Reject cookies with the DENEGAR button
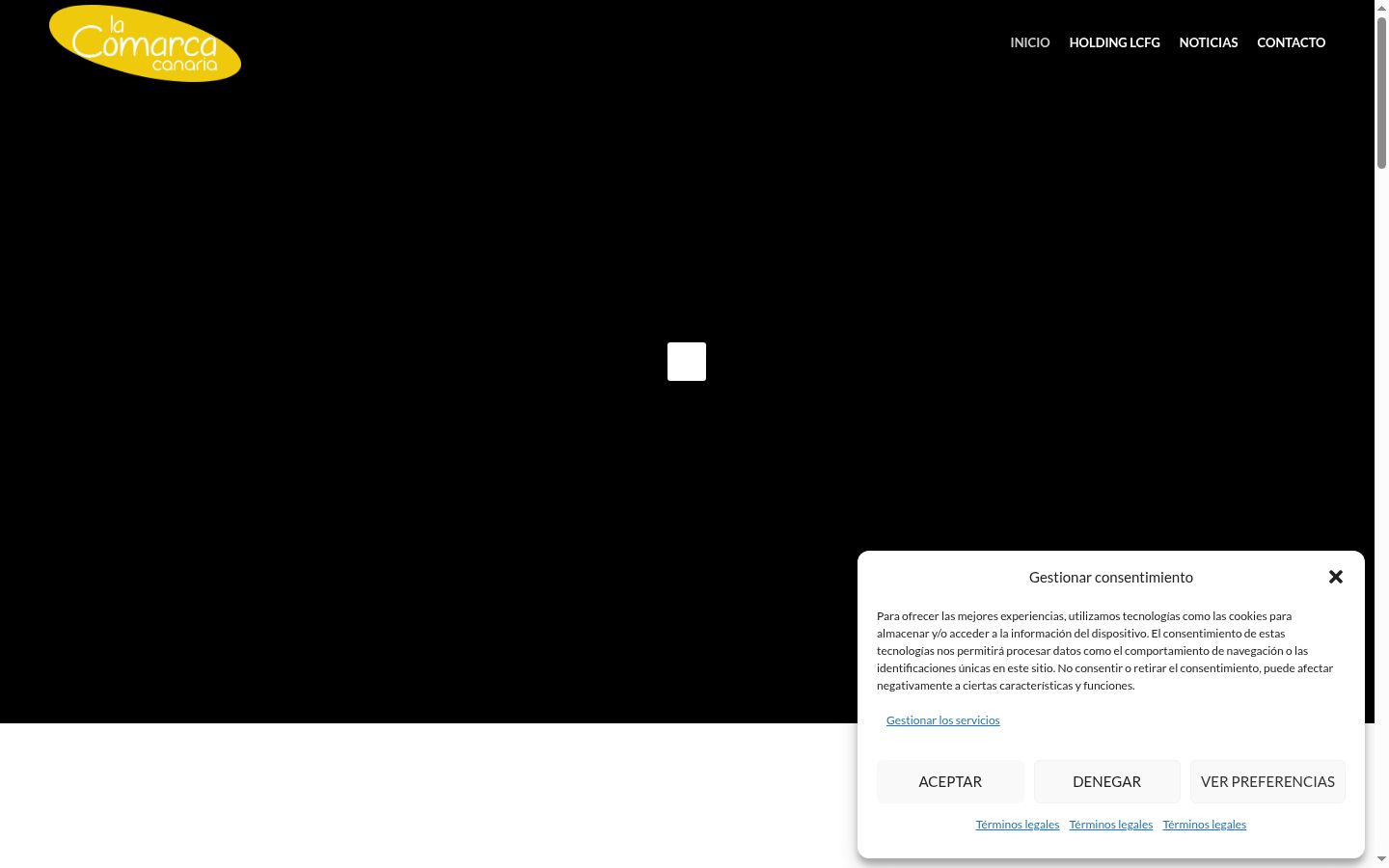 pyautogui.click(x=1107, y=781)
